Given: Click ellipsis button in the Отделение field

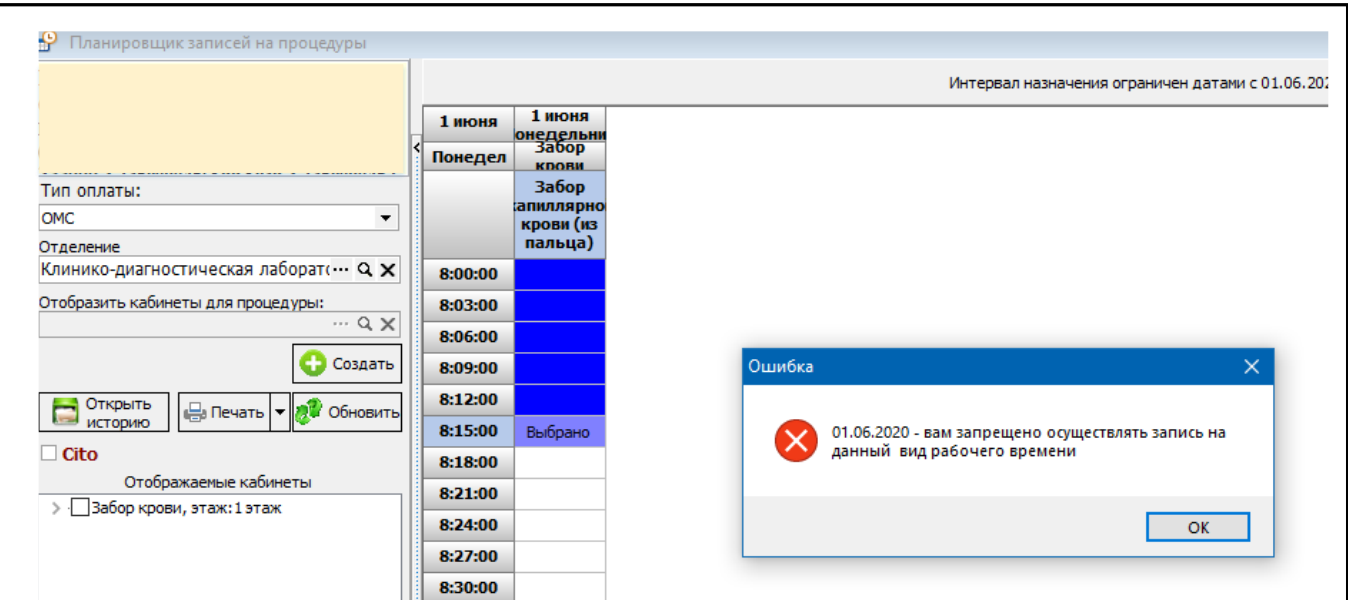Looking at the screenshot, I should click(341, 270).
